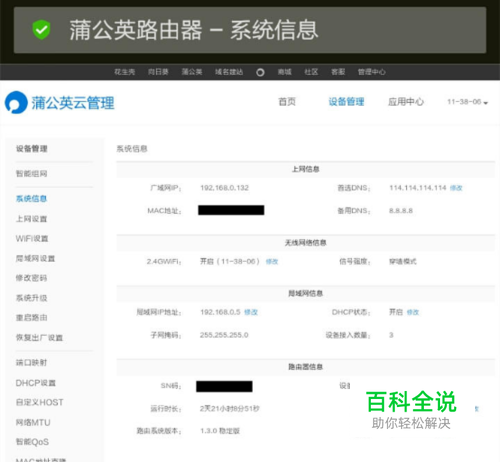500x462 pixels.
Task: Click 修改 next to 局域网IP地址
Action: [251, 312]
